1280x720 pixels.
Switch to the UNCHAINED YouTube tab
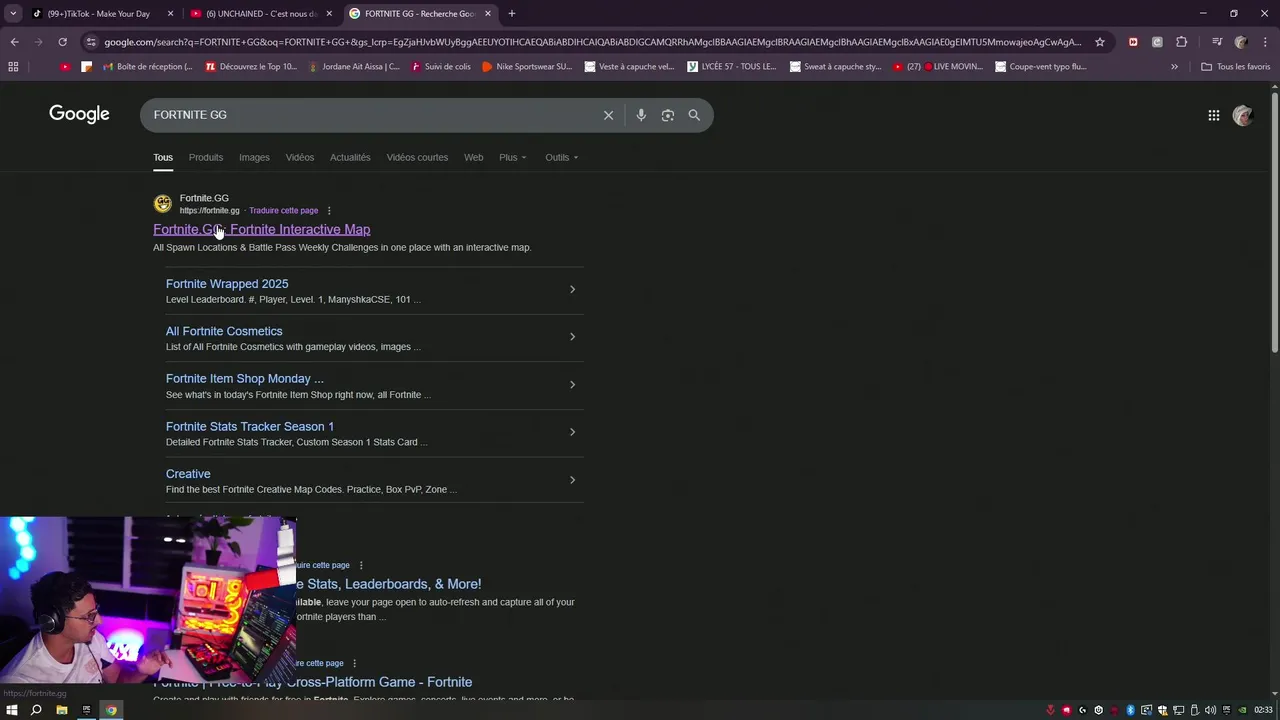tap(262, 13)
